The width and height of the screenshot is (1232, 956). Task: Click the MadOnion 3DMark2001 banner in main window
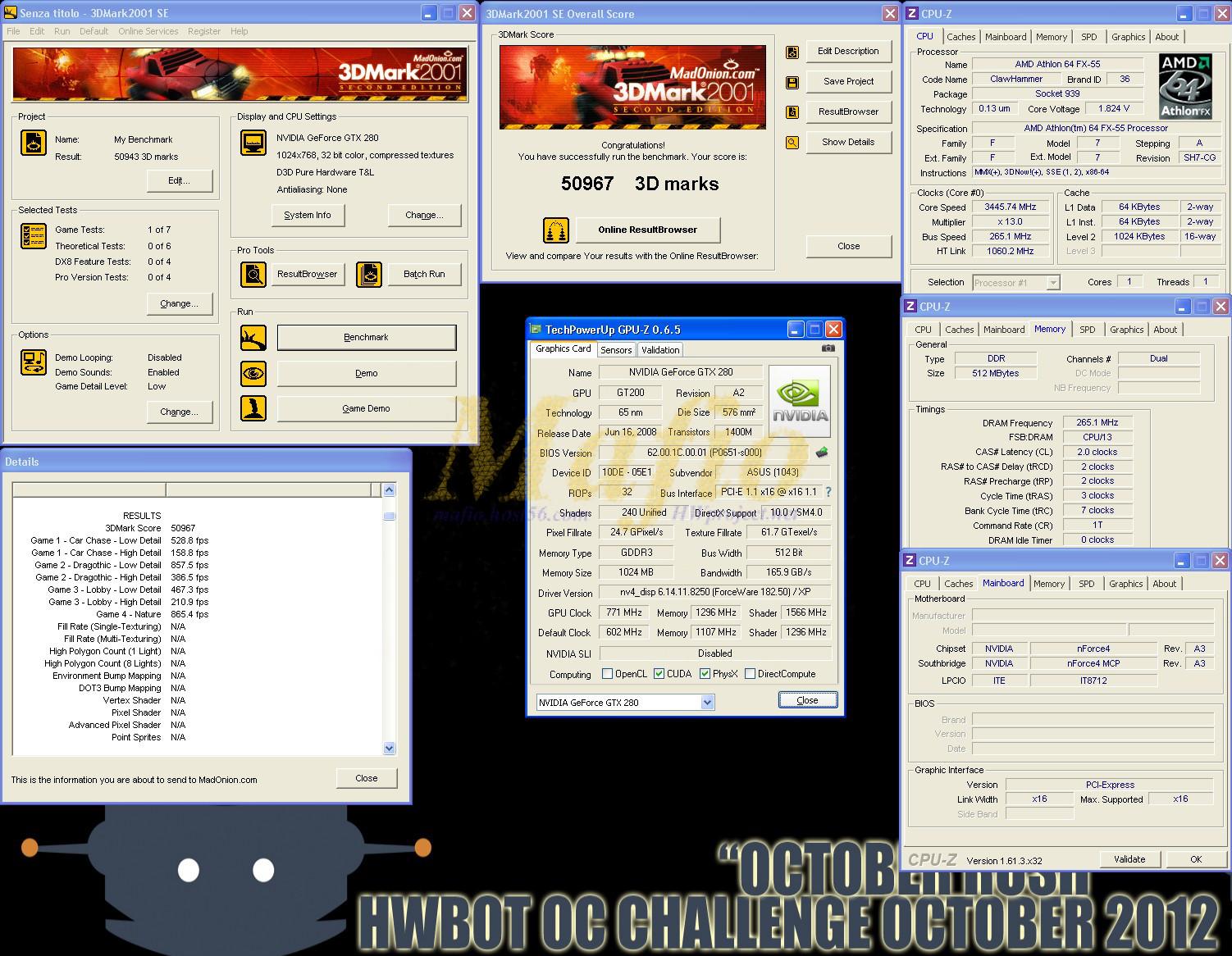[240, 74]
